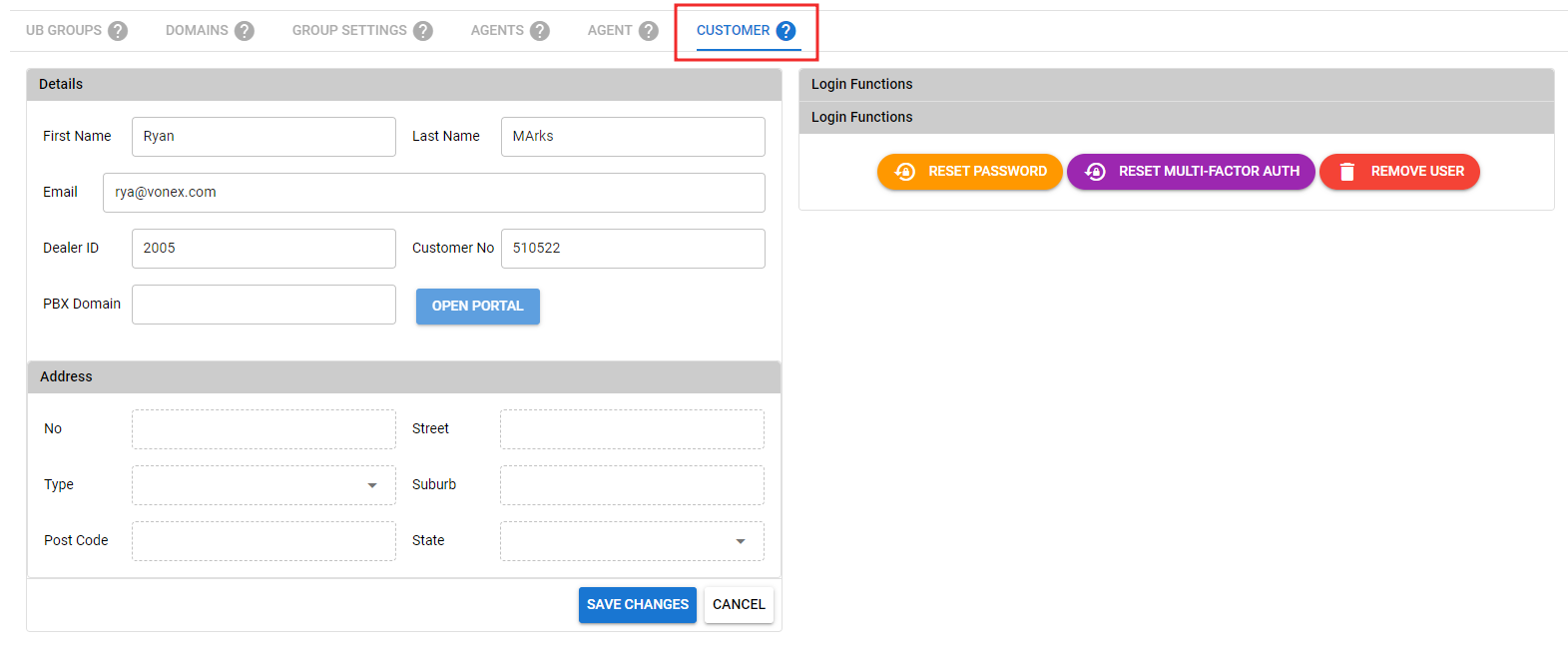Open help icon next to Group Settings

[423, 31]
